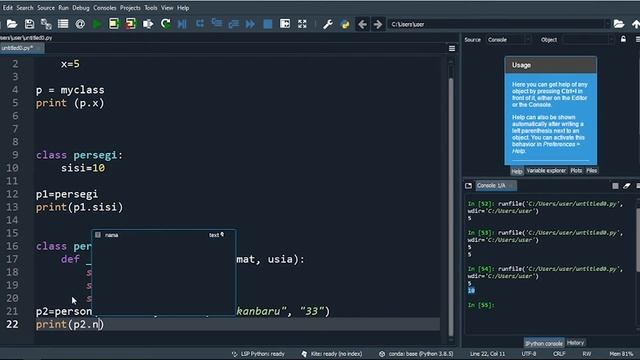Viewport: 640px width, 360px height.
Task: Toggle fullscreen mode icon
Action: click(302, 24)
